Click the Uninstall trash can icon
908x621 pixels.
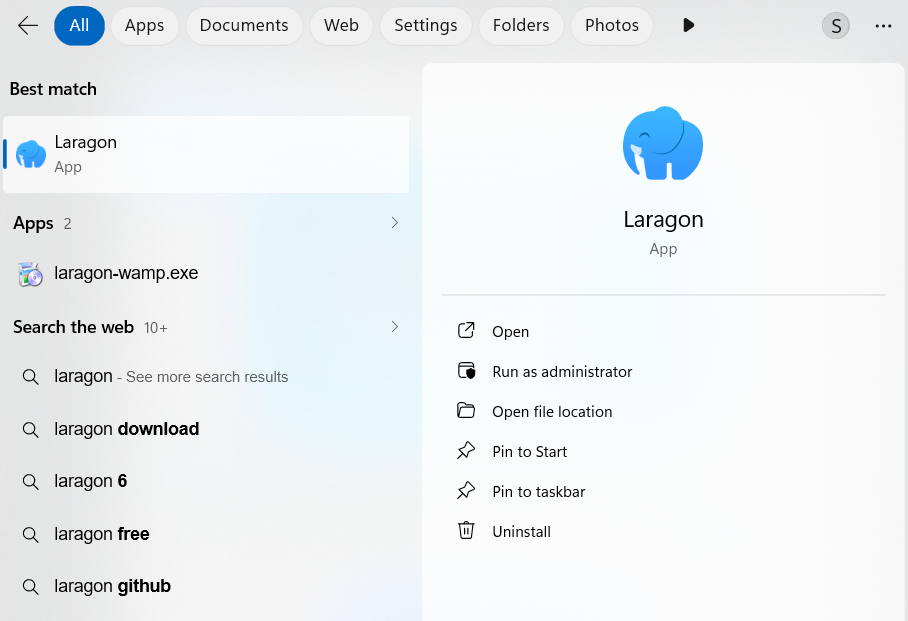pos(466,531)
